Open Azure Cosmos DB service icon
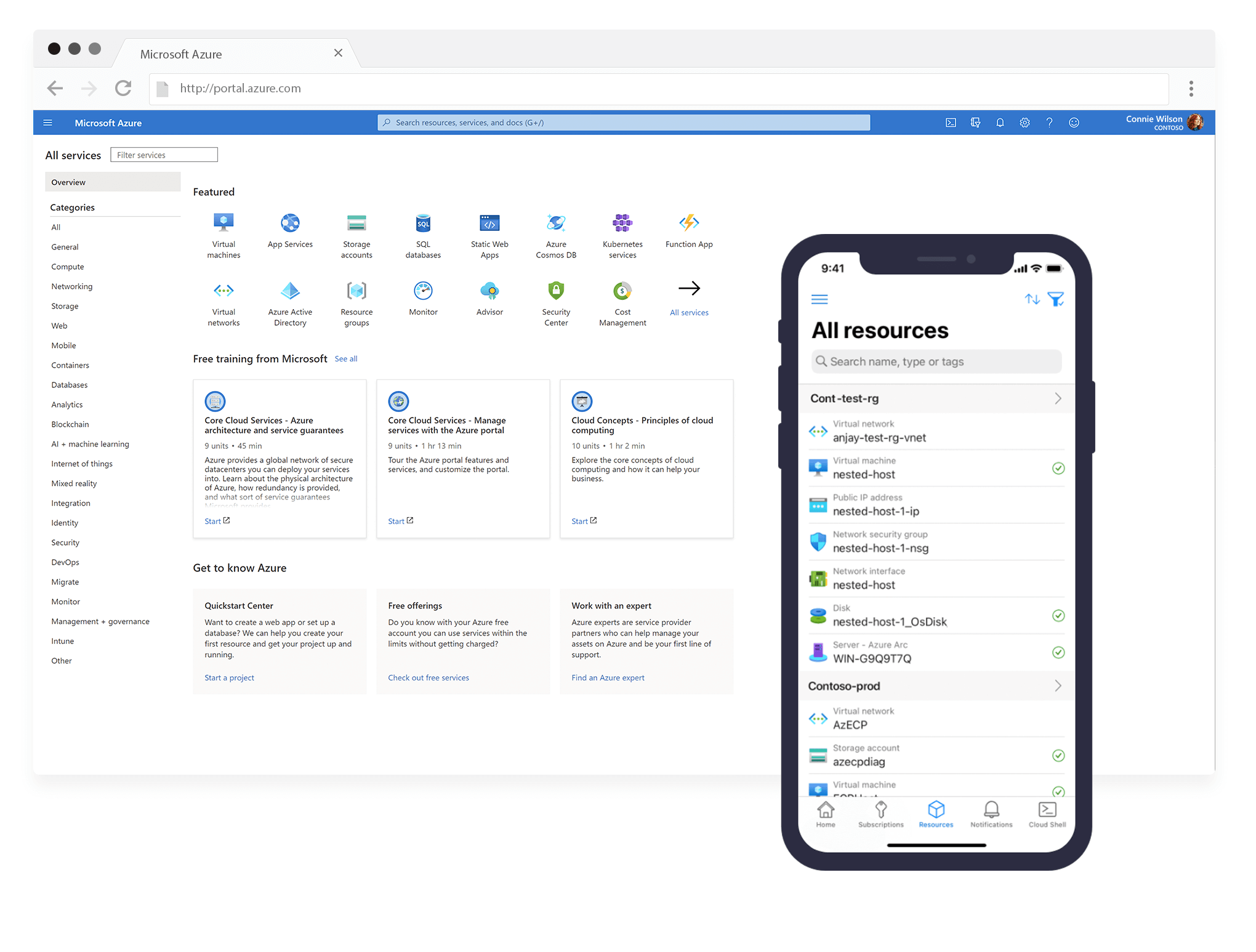 tap(555, 223)
